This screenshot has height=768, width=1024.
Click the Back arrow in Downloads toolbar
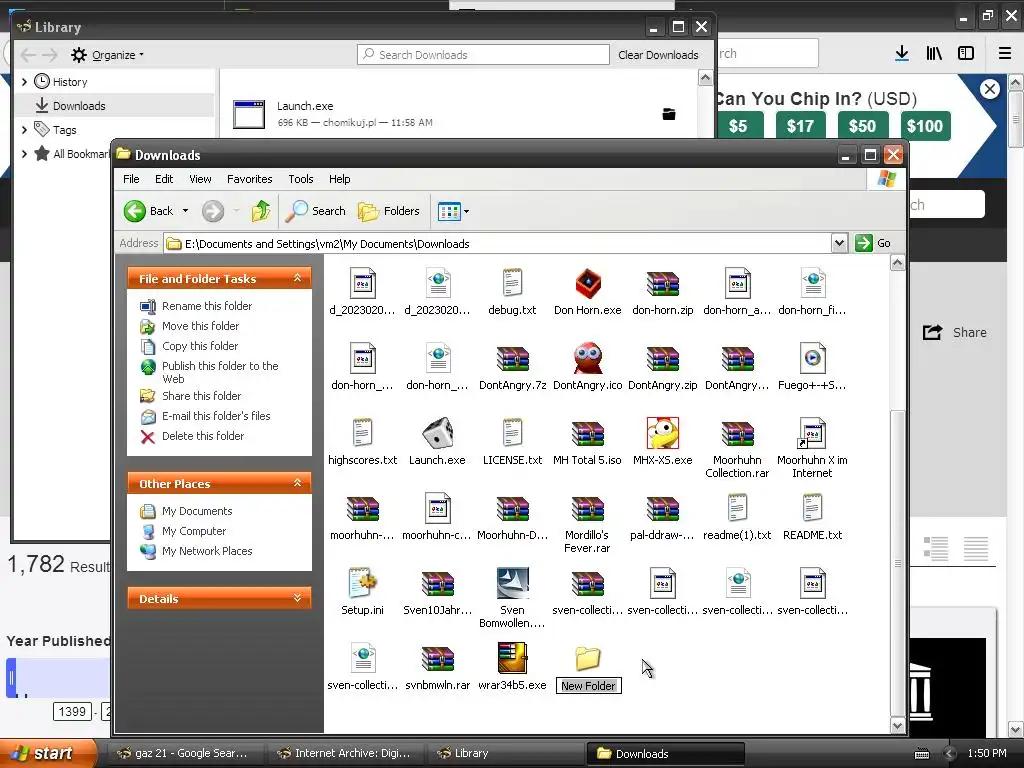point(135,211)
